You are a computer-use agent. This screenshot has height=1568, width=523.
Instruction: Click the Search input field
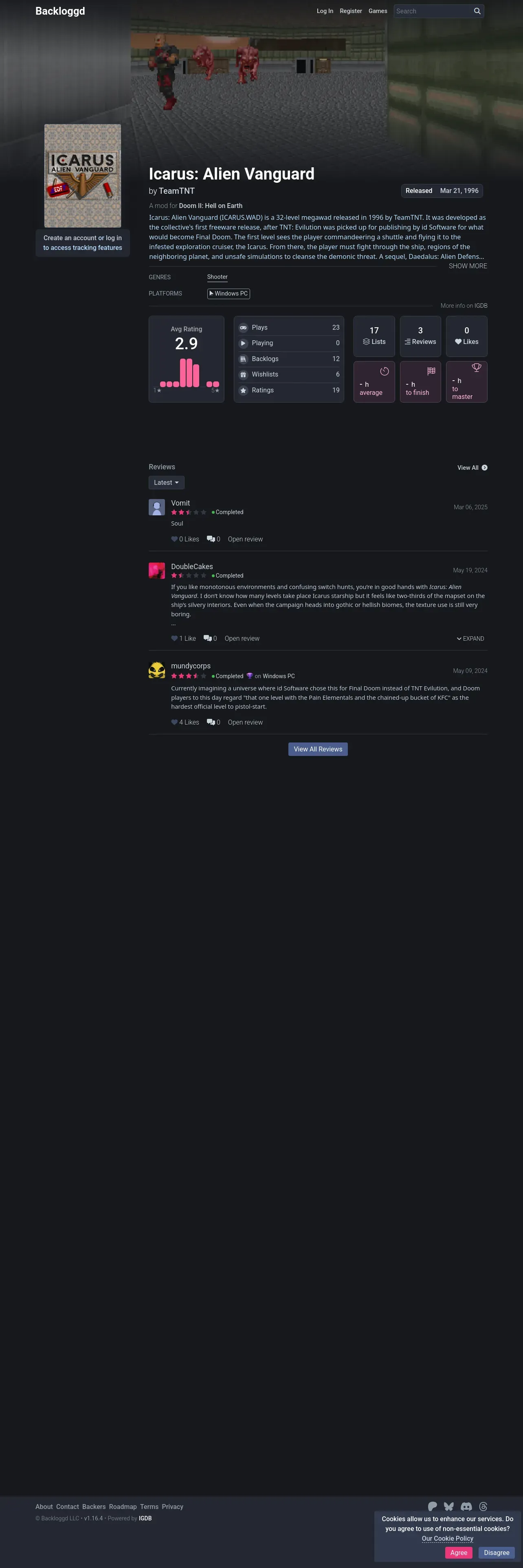[432, 11]
